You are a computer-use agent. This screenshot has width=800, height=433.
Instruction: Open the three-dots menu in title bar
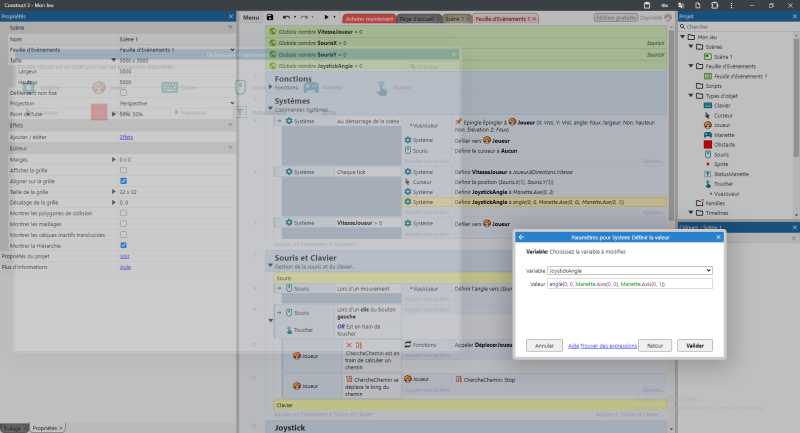(x=731, y=5)
